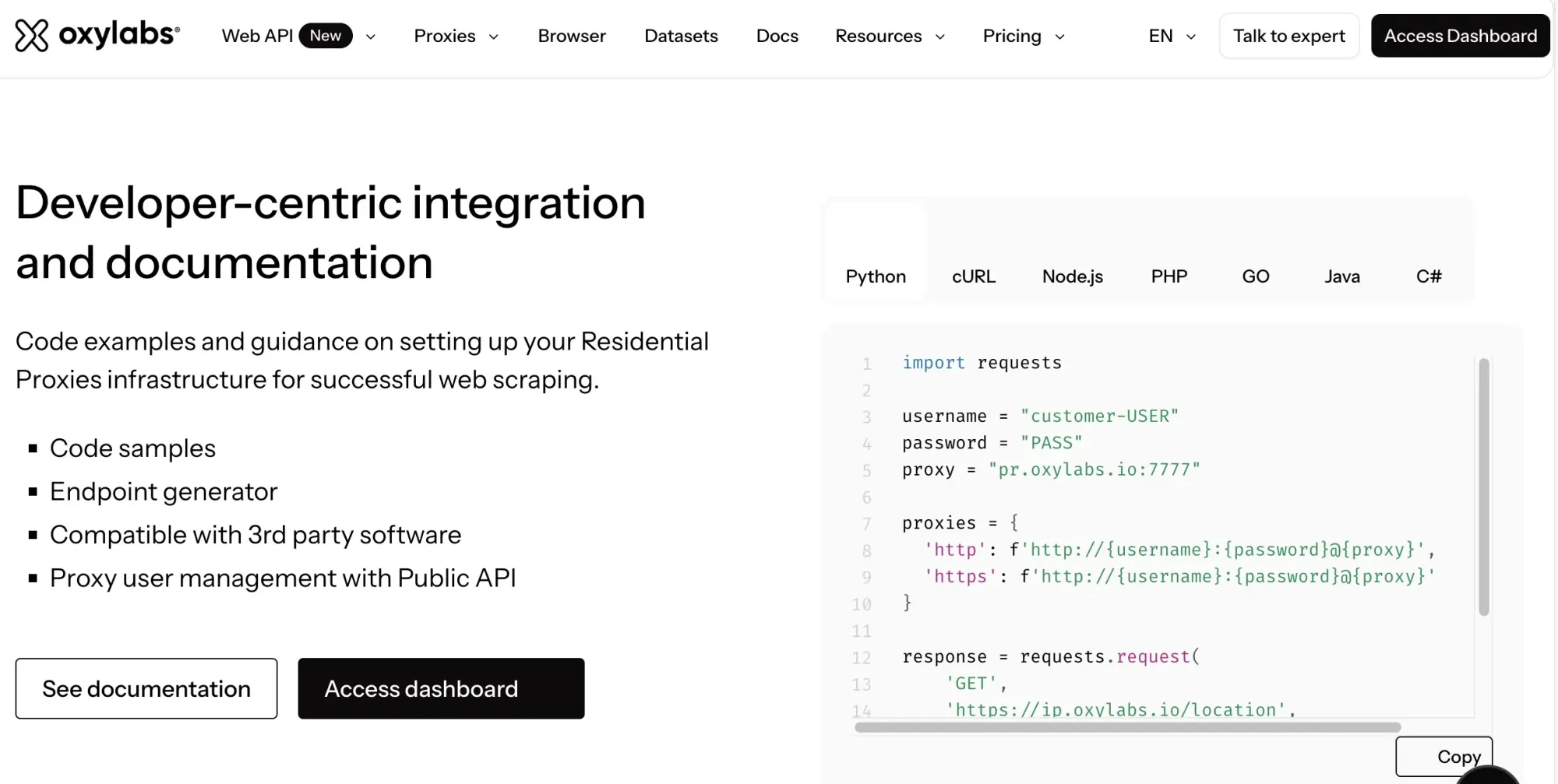Viewport: 1558px width, 784px height.
Task: Click "Proxy user management with Public API"
Action: (283, 578)
